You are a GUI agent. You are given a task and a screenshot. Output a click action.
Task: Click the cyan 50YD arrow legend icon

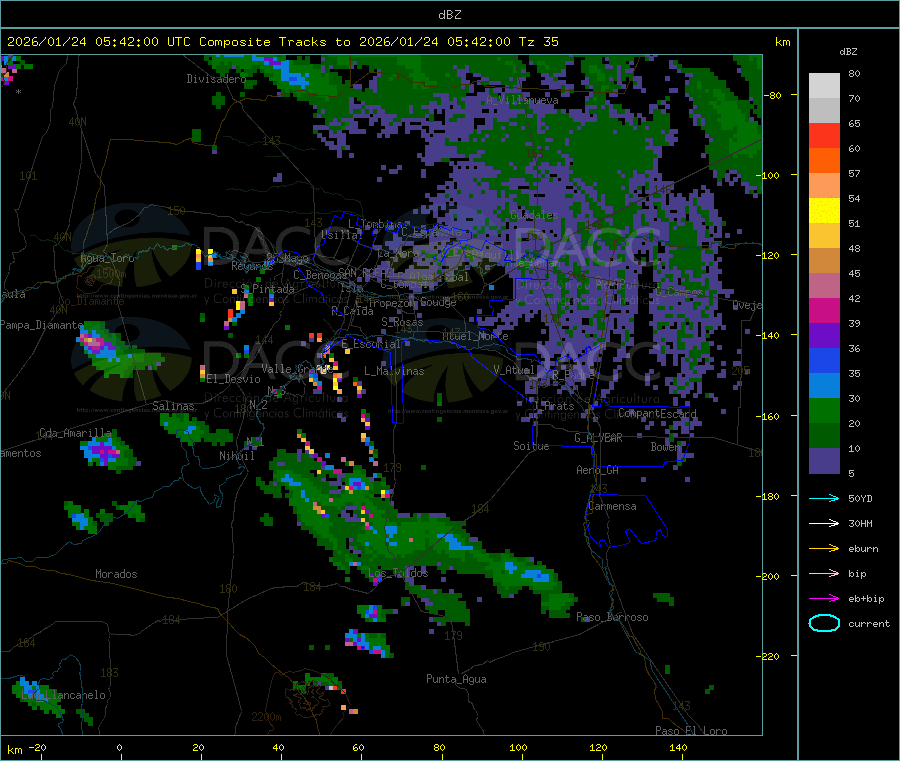click(824, 498)
